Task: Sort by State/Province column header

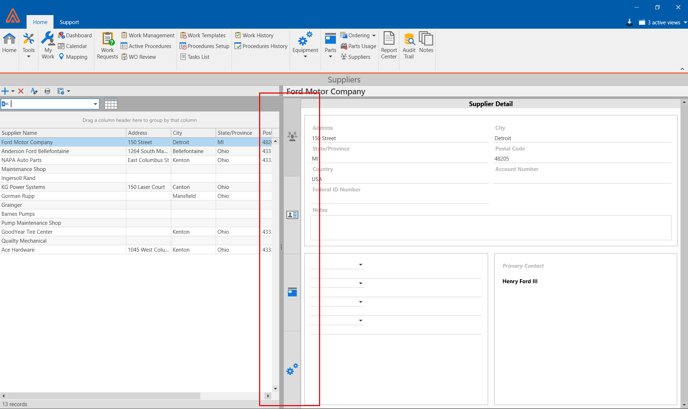Action: click(238, 133)
